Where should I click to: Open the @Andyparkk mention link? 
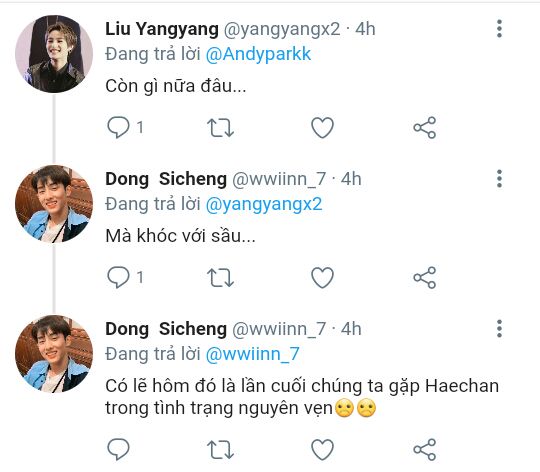pyautogui.click(x=258, y=54)
